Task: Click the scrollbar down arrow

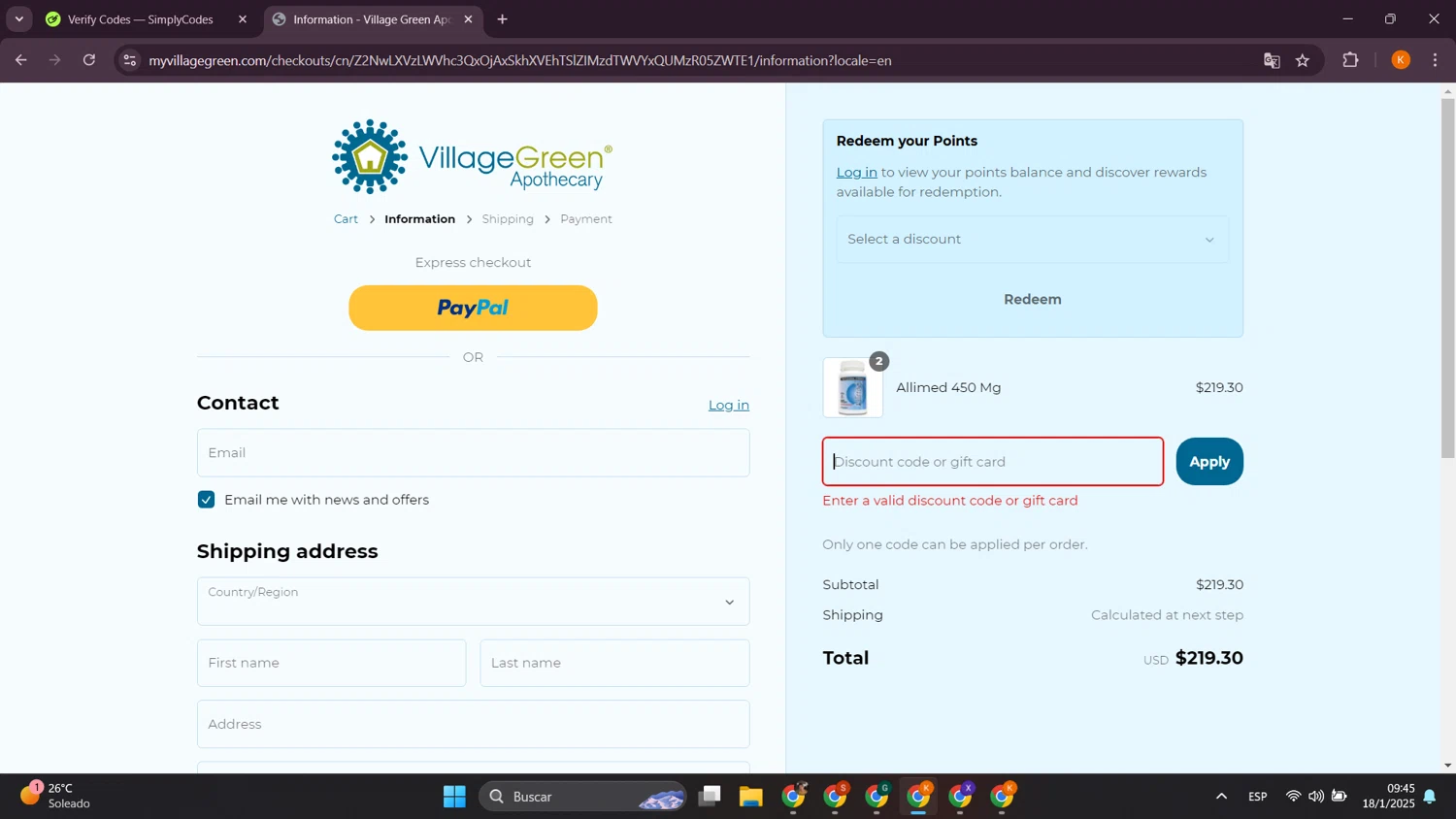Action: click(1447, 766)
